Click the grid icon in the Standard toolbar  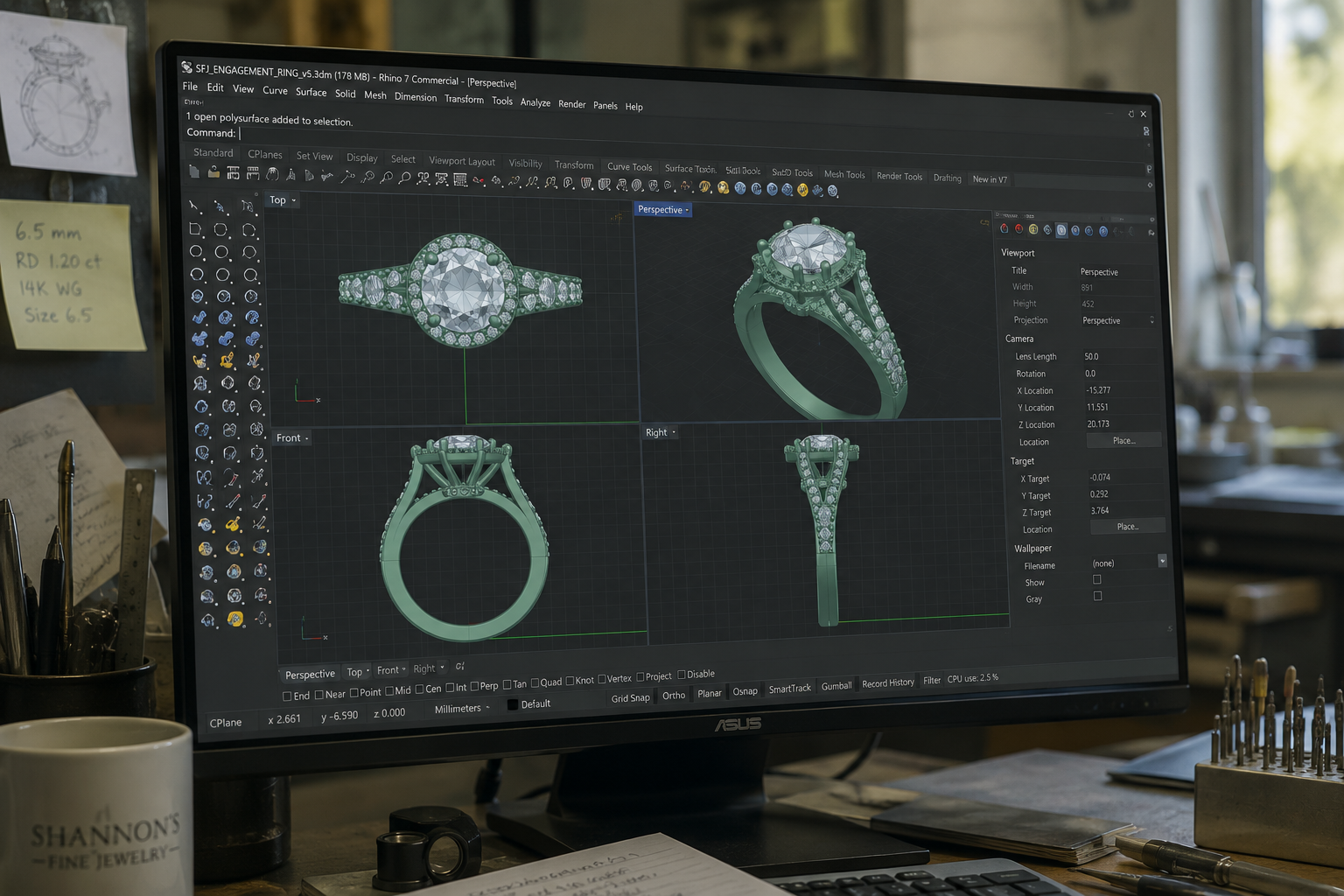click(460, 179)
